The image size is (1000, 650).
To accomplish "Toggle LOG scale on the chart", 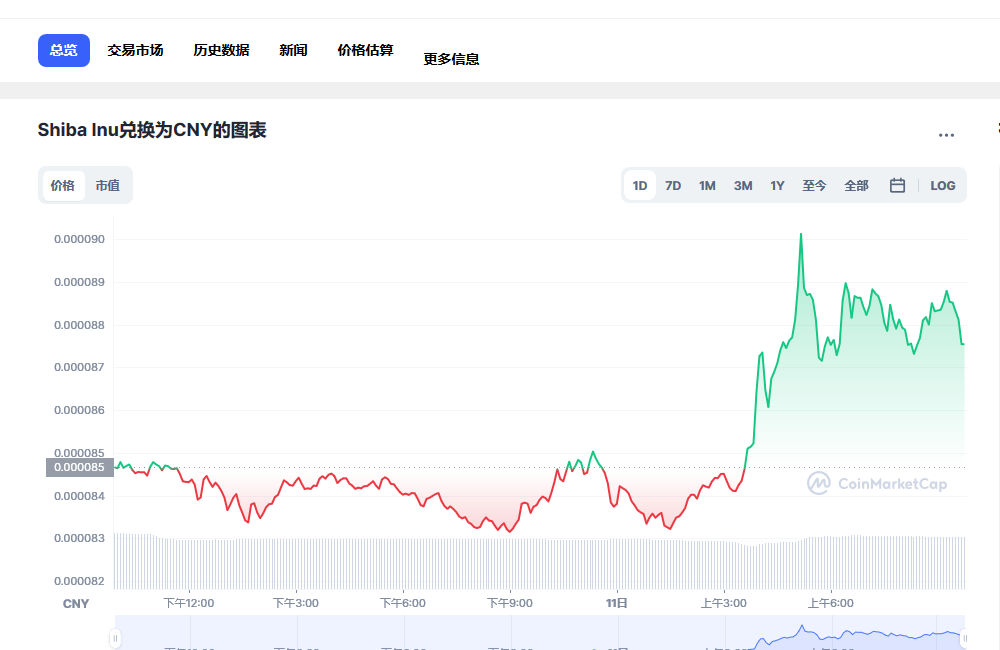I will (x=943, y=186).
